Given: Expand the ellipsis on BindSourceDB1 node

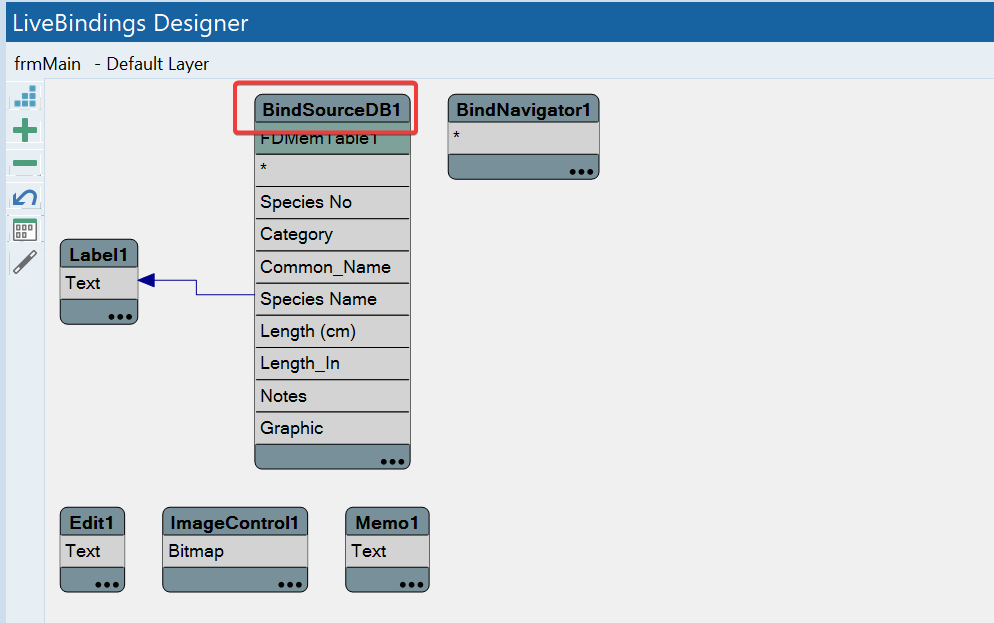Looking at the screenshot, I should [392, 461].
